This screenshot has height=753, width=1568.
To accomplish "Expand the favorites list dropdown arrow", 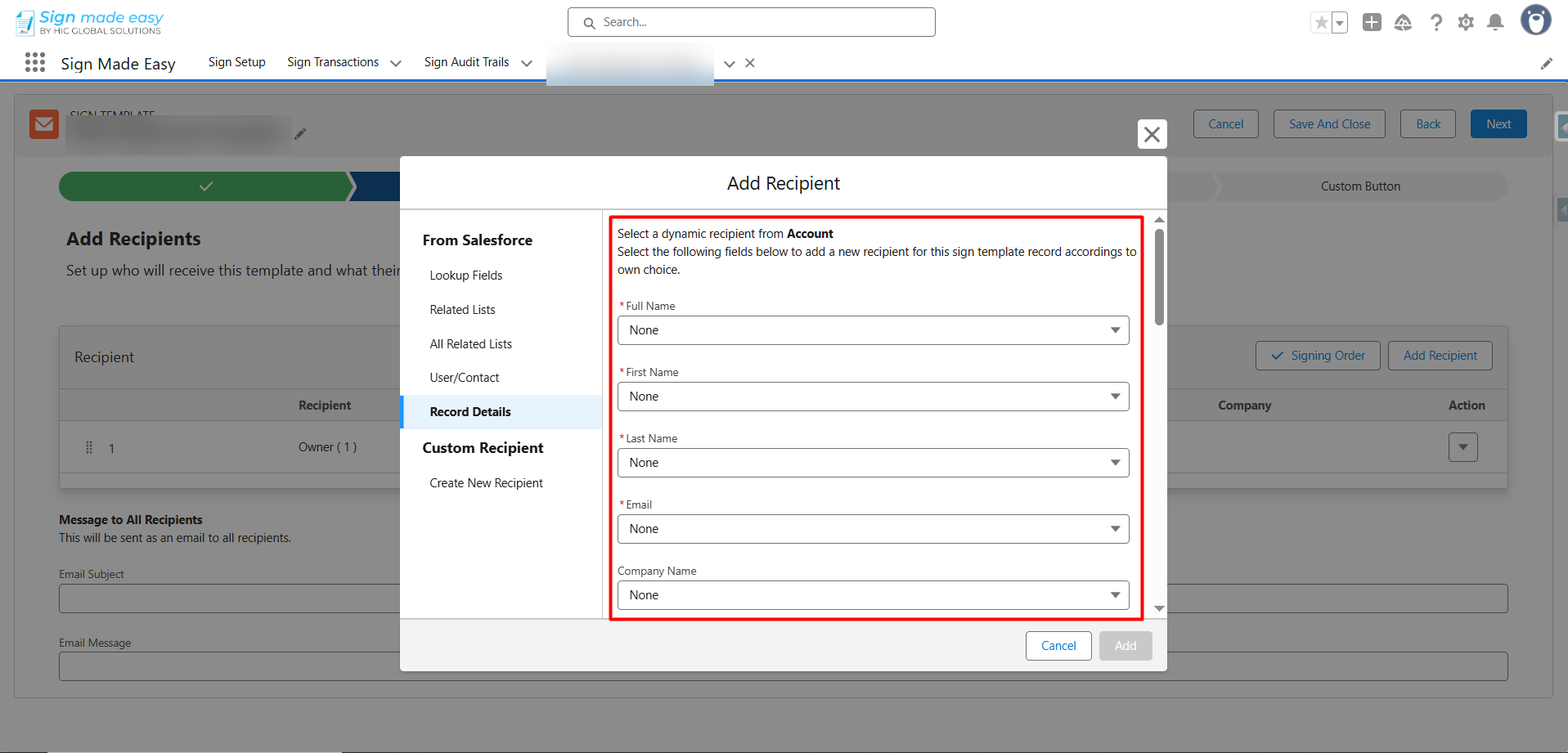I will pos(1340,23).
